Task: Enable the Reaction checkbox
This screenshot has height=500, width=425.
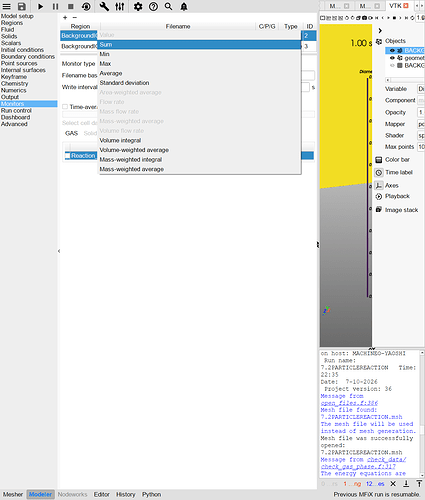Action: point(68,156)
